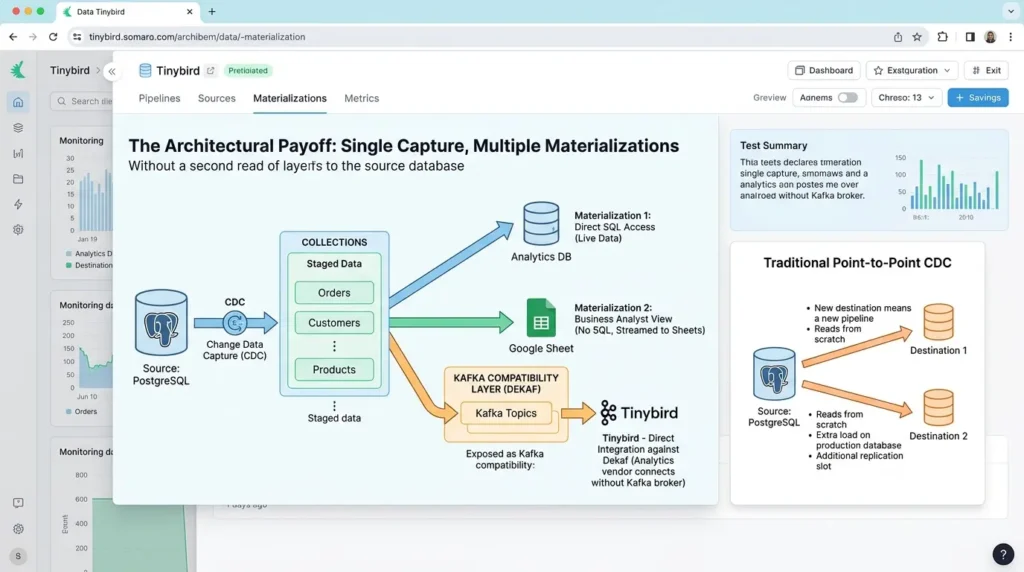Viewport: 1024px width, 572px height.
Task: Open the lightning bolt icon in the sidebar
Action: (x=18, y=204)
